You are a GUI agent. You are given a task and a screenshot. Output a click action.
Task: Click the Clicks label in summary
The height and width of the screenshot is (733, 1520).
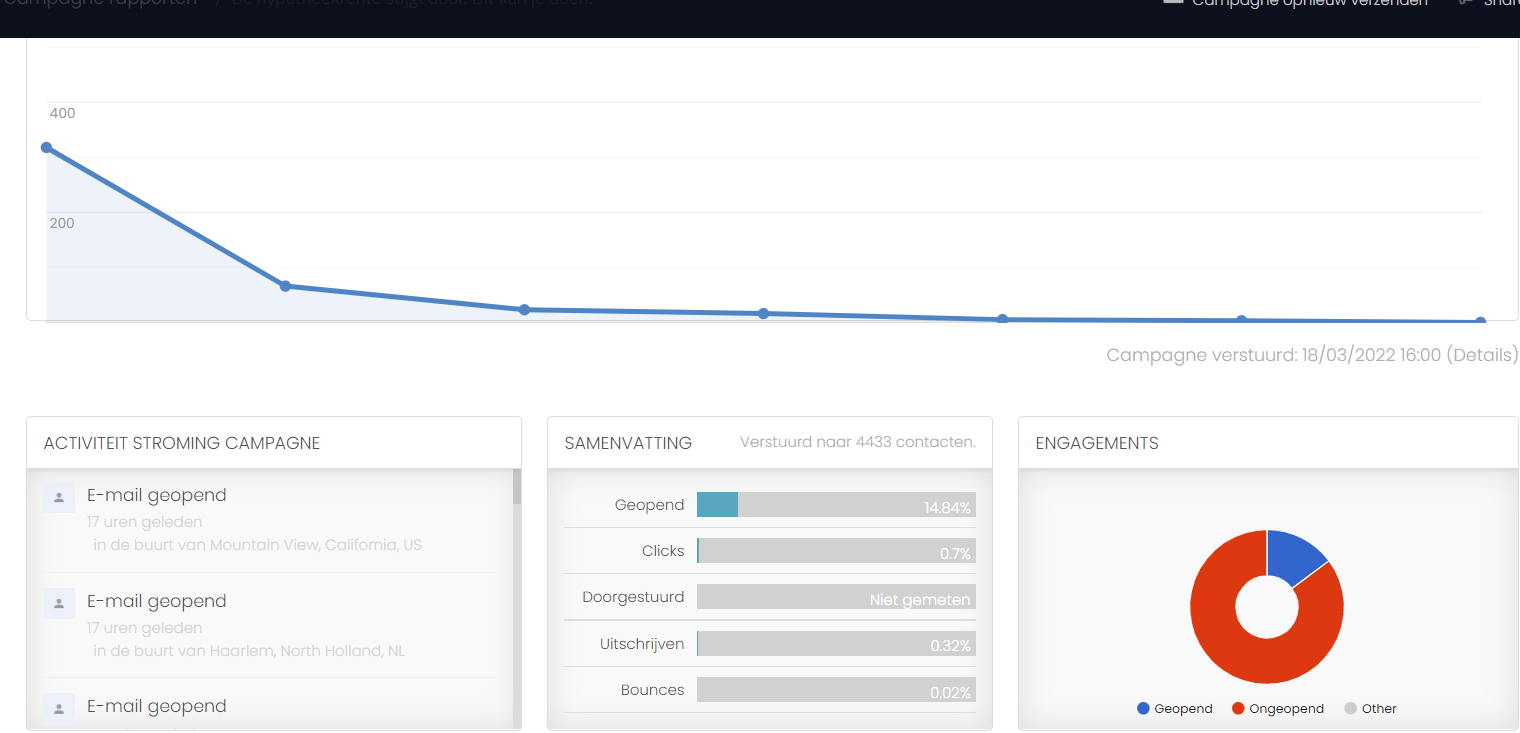tap(663, 551)
